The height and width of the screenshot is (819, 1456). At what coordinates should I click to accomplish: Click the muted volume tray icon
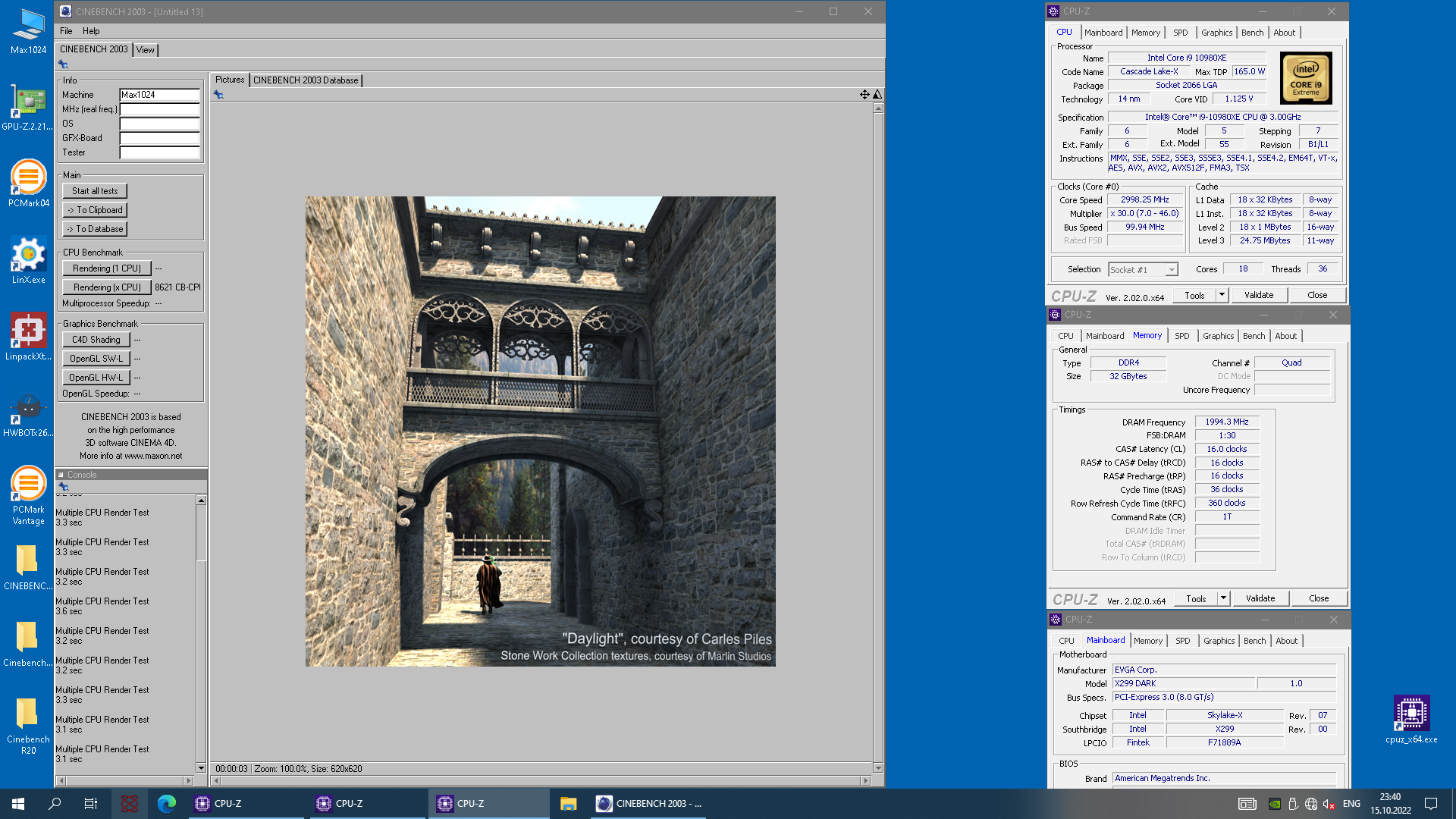click(x=1329, y=804)
